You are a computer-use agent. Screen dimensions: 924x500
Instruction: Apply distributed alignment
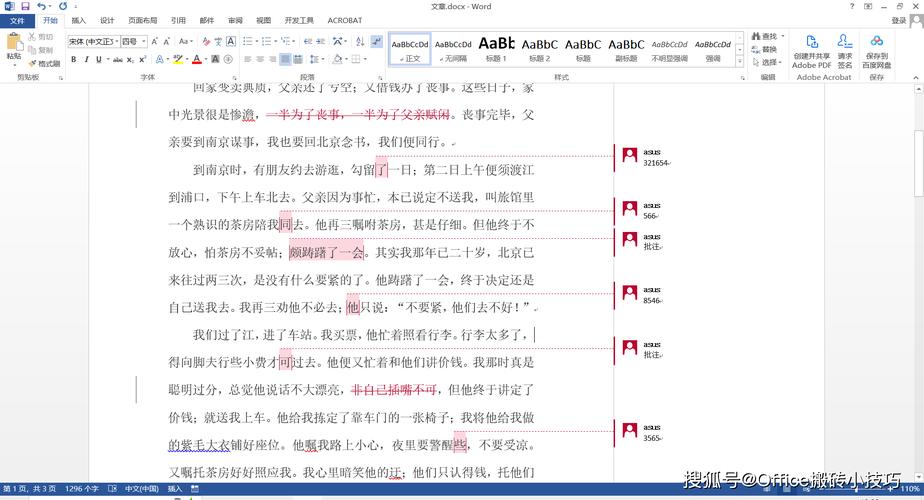click(298, 60)
